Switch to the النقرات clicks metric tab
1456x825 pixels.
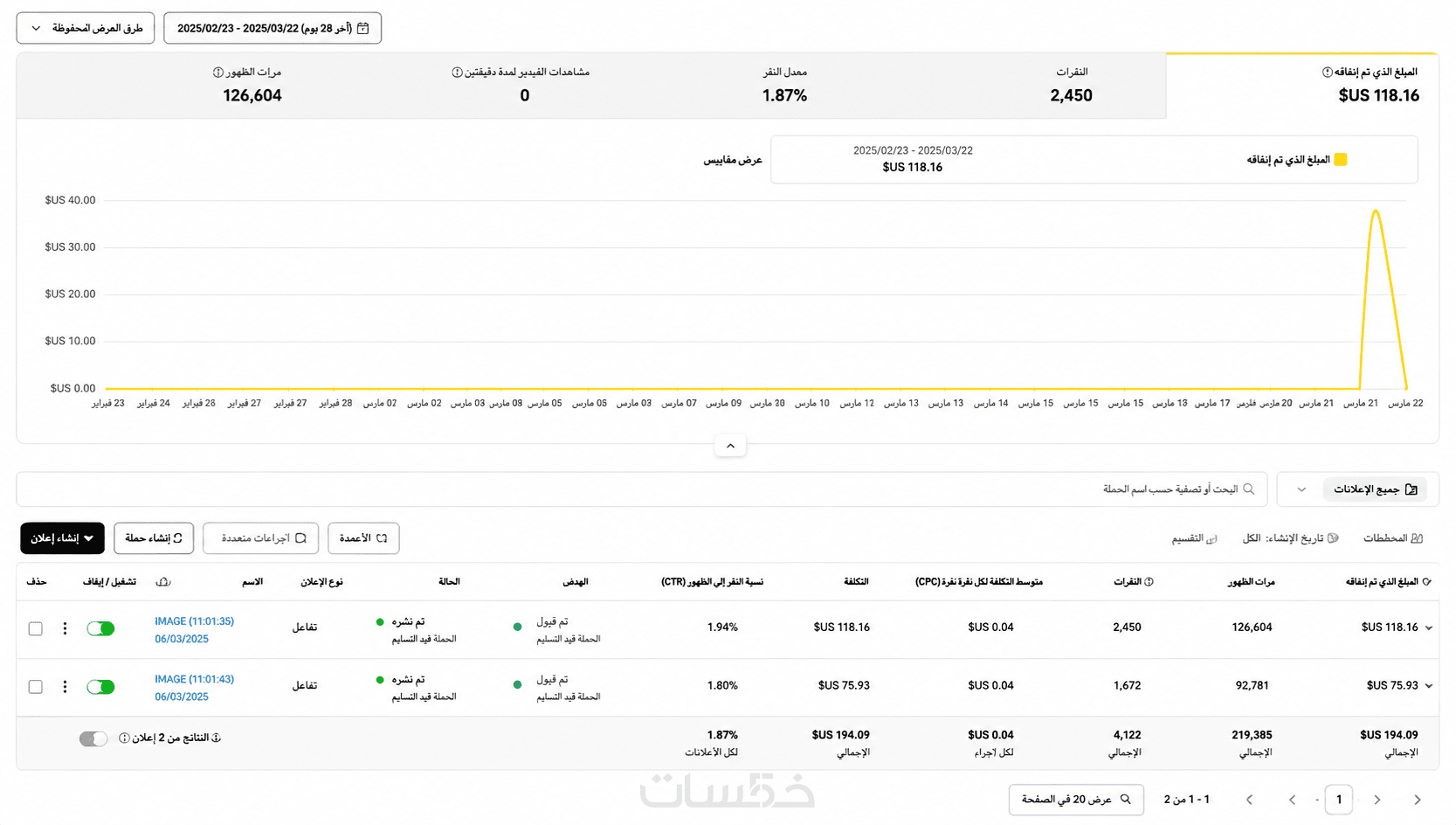1072,85
